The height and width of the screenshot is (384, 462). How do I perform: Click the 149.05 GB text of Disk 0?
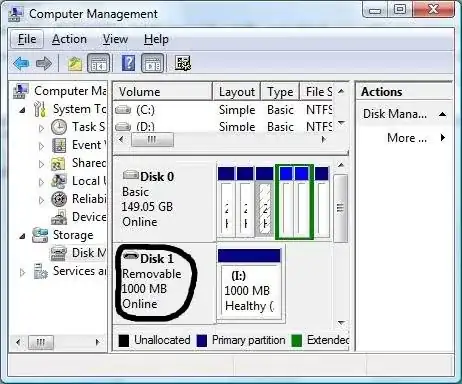(x=147, y=207)
